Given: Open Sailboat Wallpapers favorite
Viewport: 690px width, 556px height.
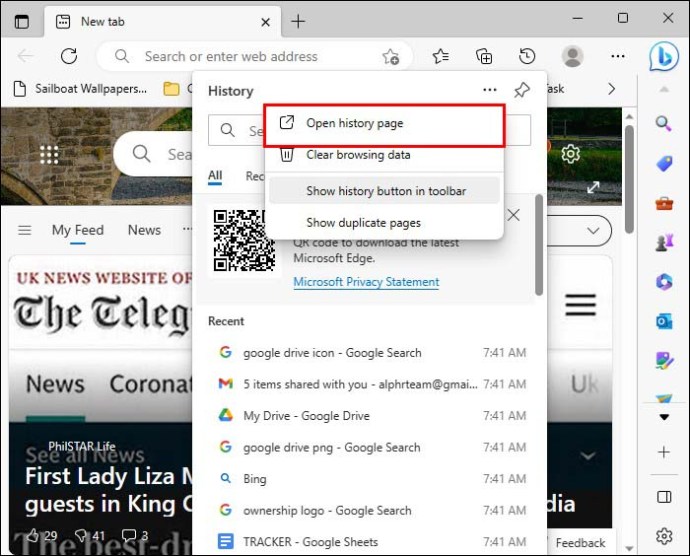Looking at the screenshot, I should (x=81, y=89).
